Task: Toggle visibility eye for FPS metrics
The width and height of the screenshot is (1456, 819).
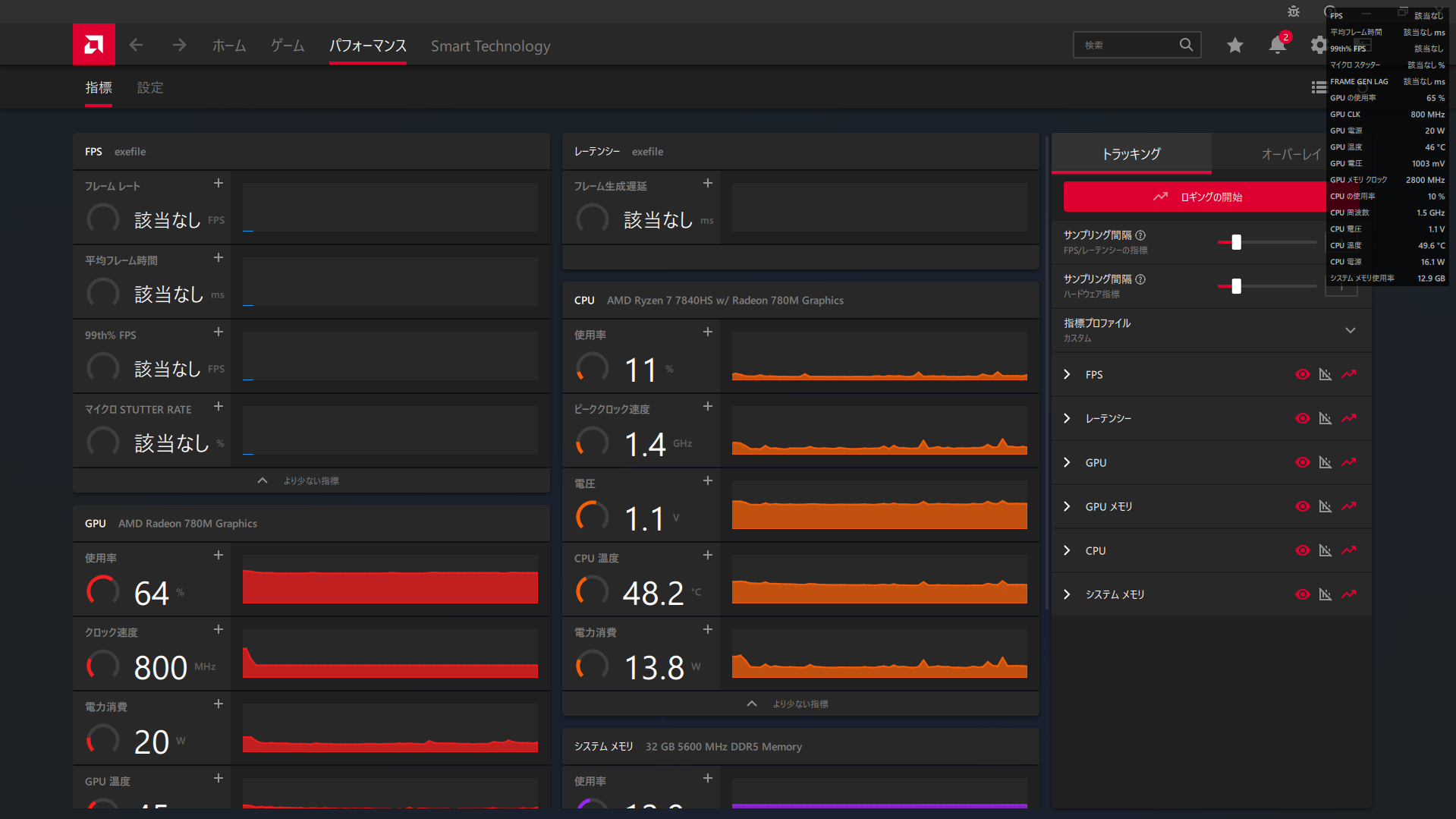Action: point(1302,374)
